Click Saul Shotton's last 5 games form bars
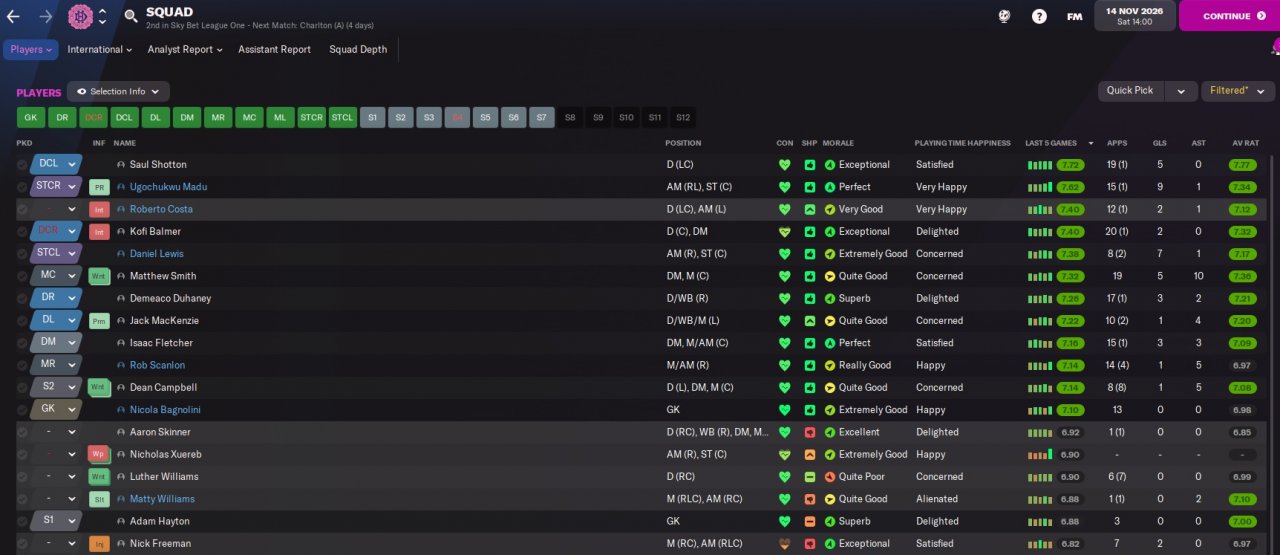 click(x=1039, y=165)
